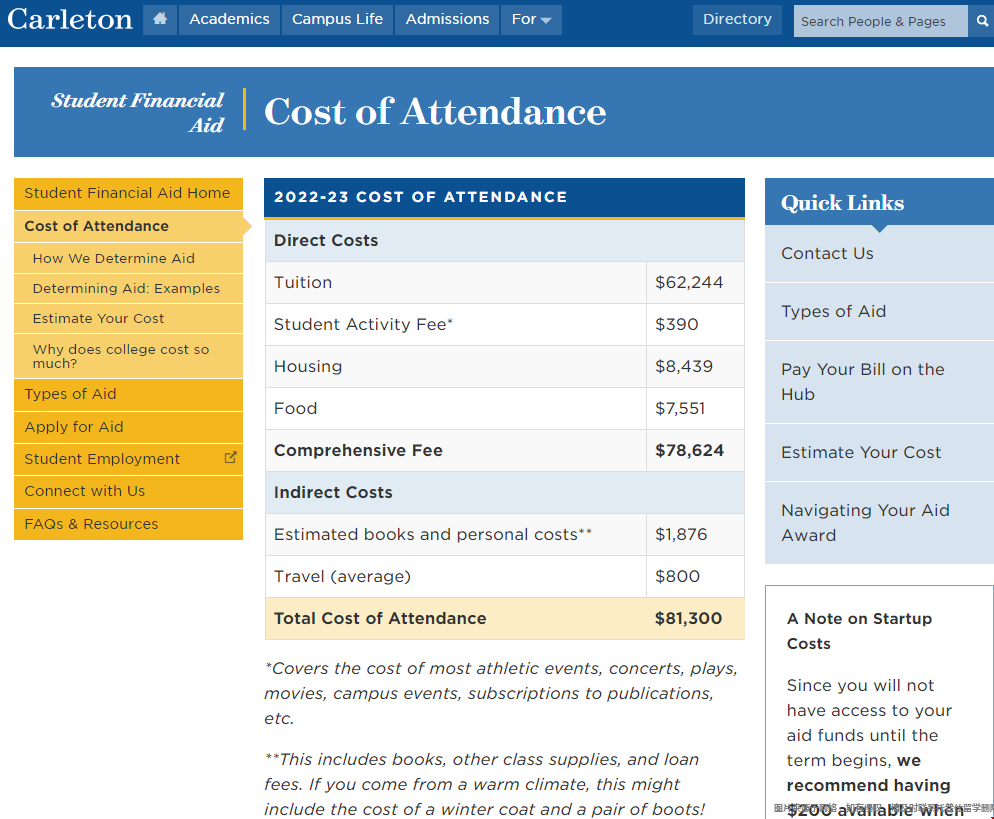Click the Quick Links heading
This screenshot has width=994, height=819.
(842, 203)
